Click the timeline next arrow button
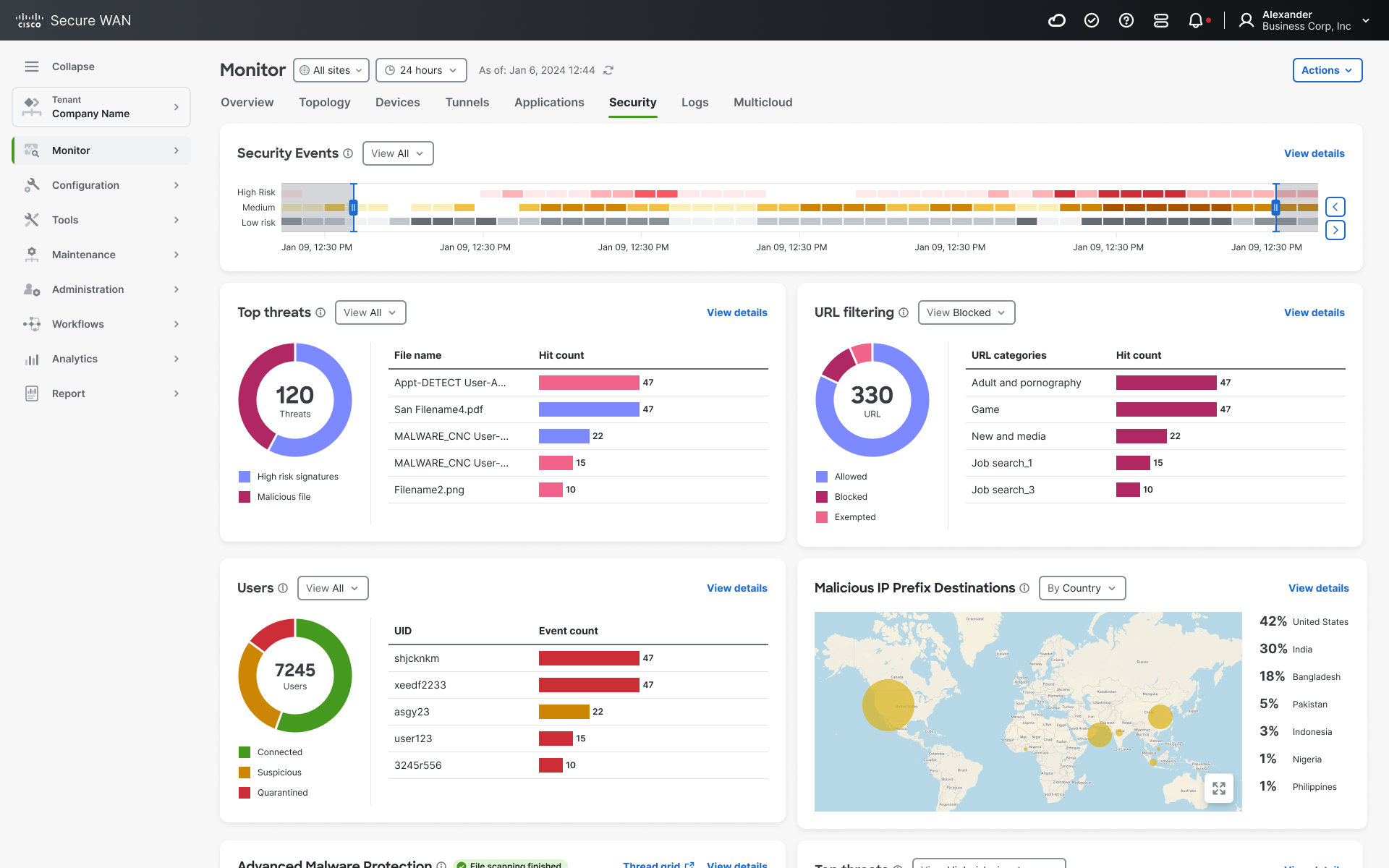The image size is (1389, 868). (x=1335, y=230)
